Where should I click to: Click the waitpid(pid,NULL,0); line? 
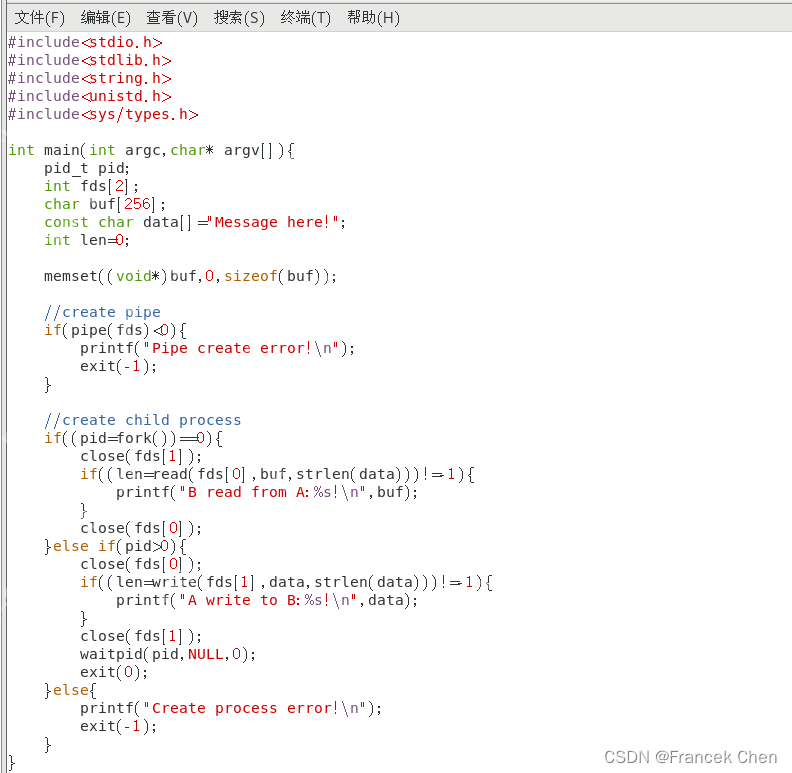[x=168, y=655]
